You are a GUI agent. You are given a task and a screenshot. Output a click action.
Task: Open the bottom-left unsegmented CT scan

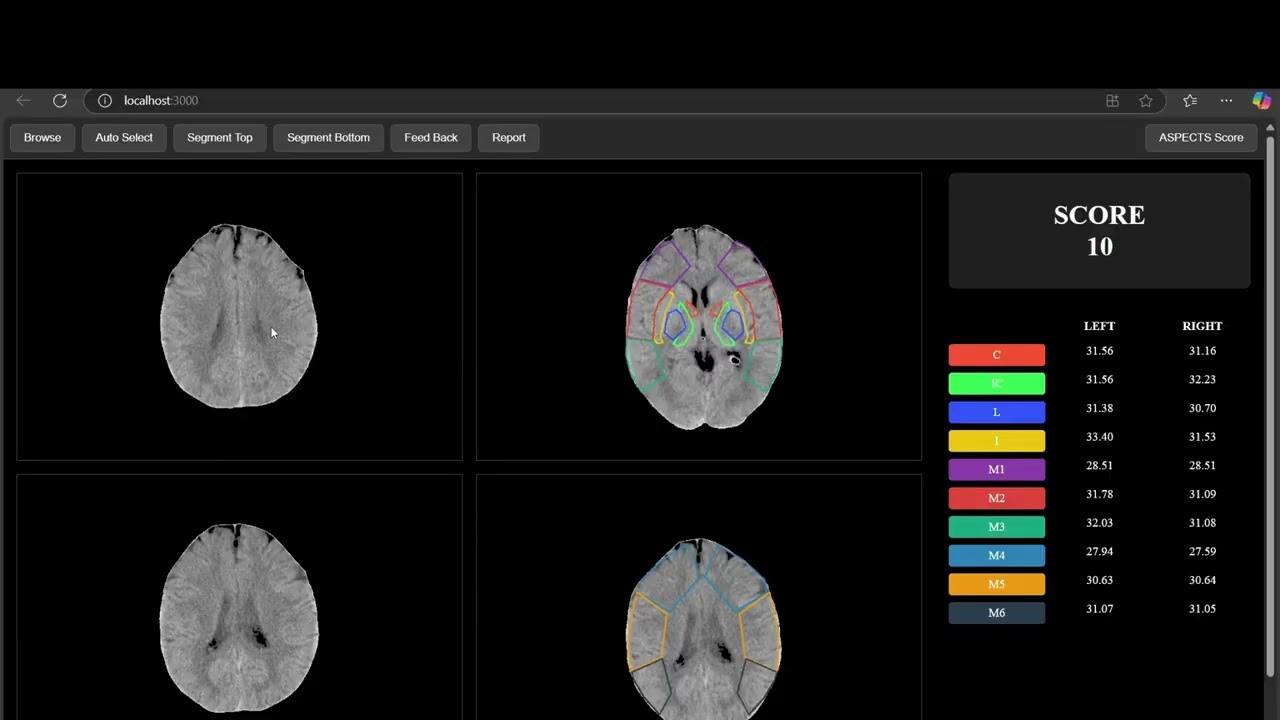pos(240,597)
